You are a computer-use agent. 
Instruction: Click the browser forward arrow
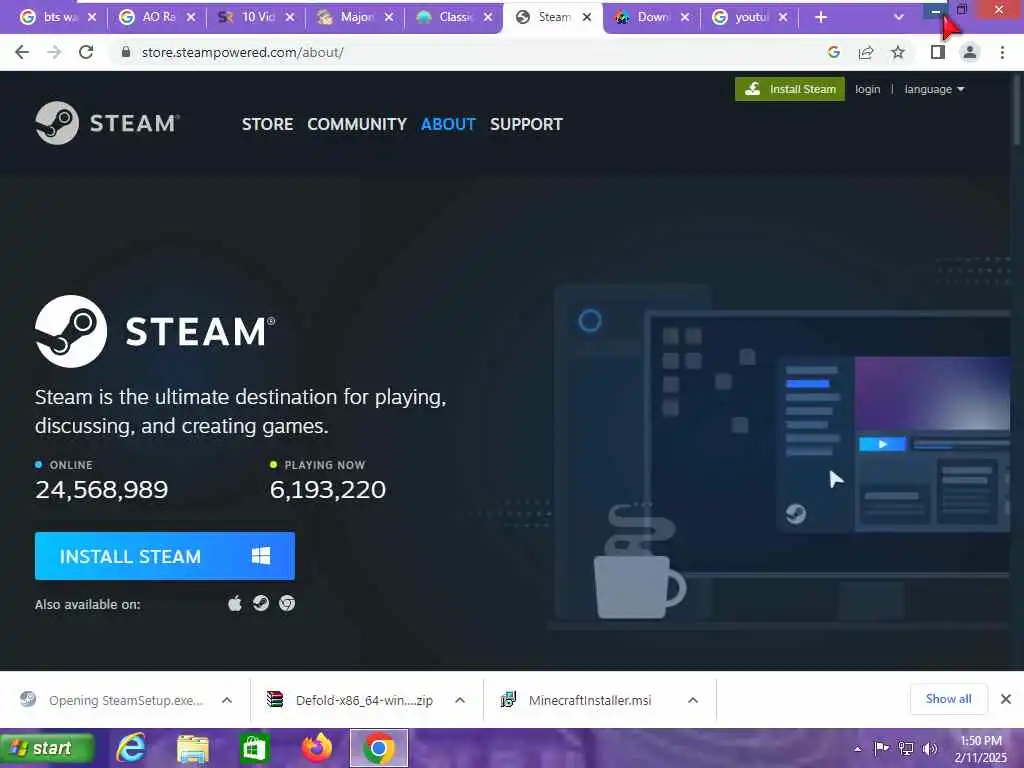click(x=54, y=52)
